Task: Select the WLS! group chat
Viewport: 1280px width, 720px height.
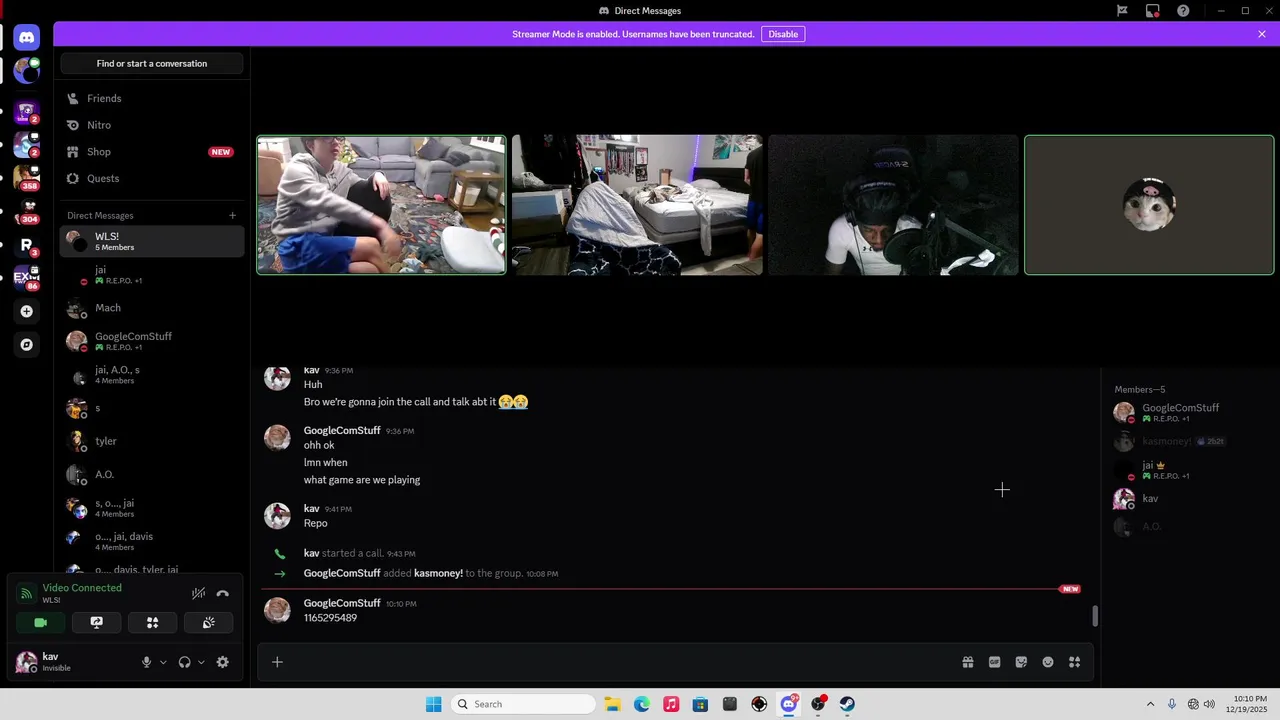Action: click(152, 241)
